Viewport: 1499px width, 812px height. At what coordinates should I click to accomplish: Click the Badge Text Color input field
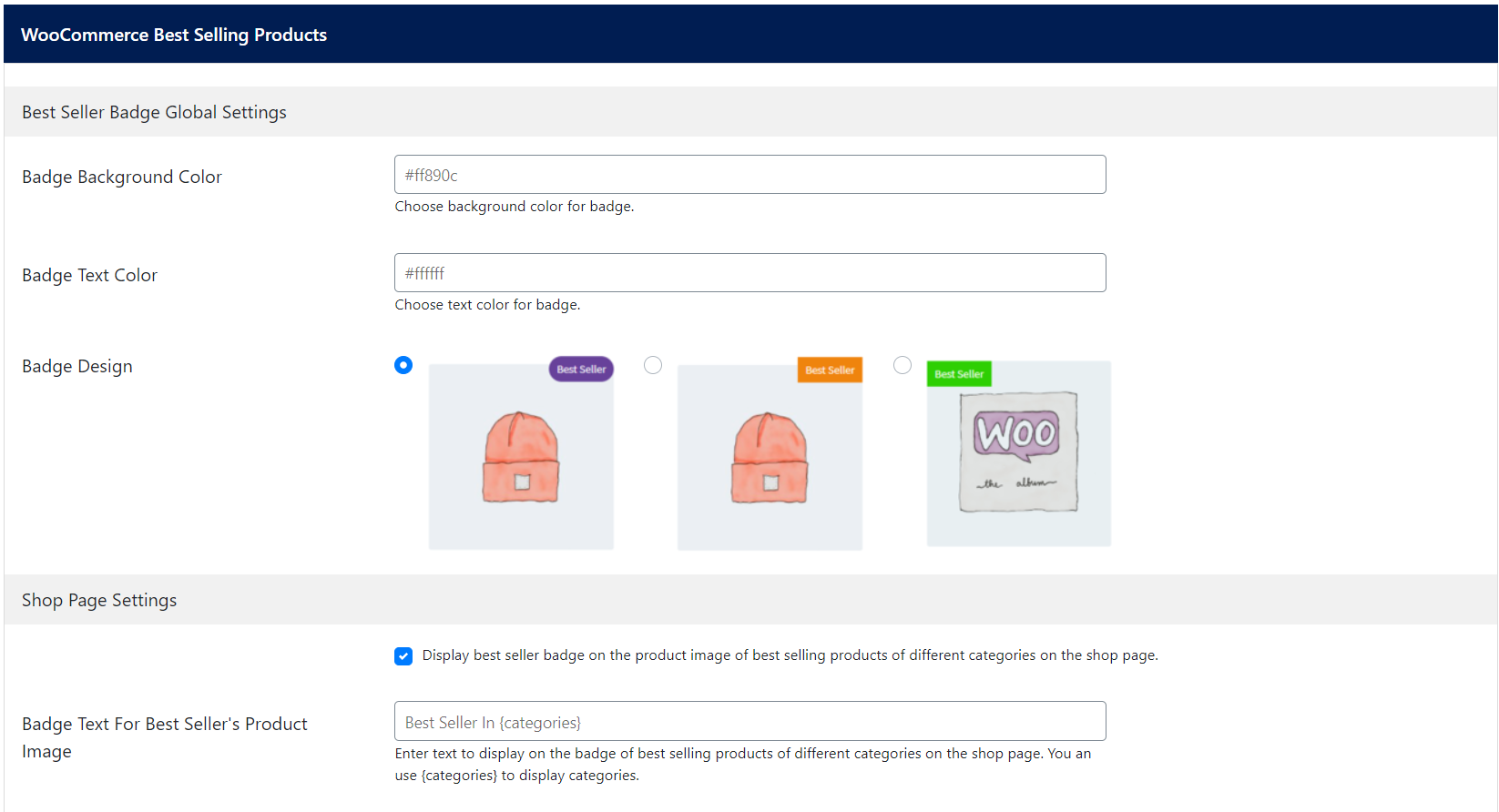pos(750,272)
